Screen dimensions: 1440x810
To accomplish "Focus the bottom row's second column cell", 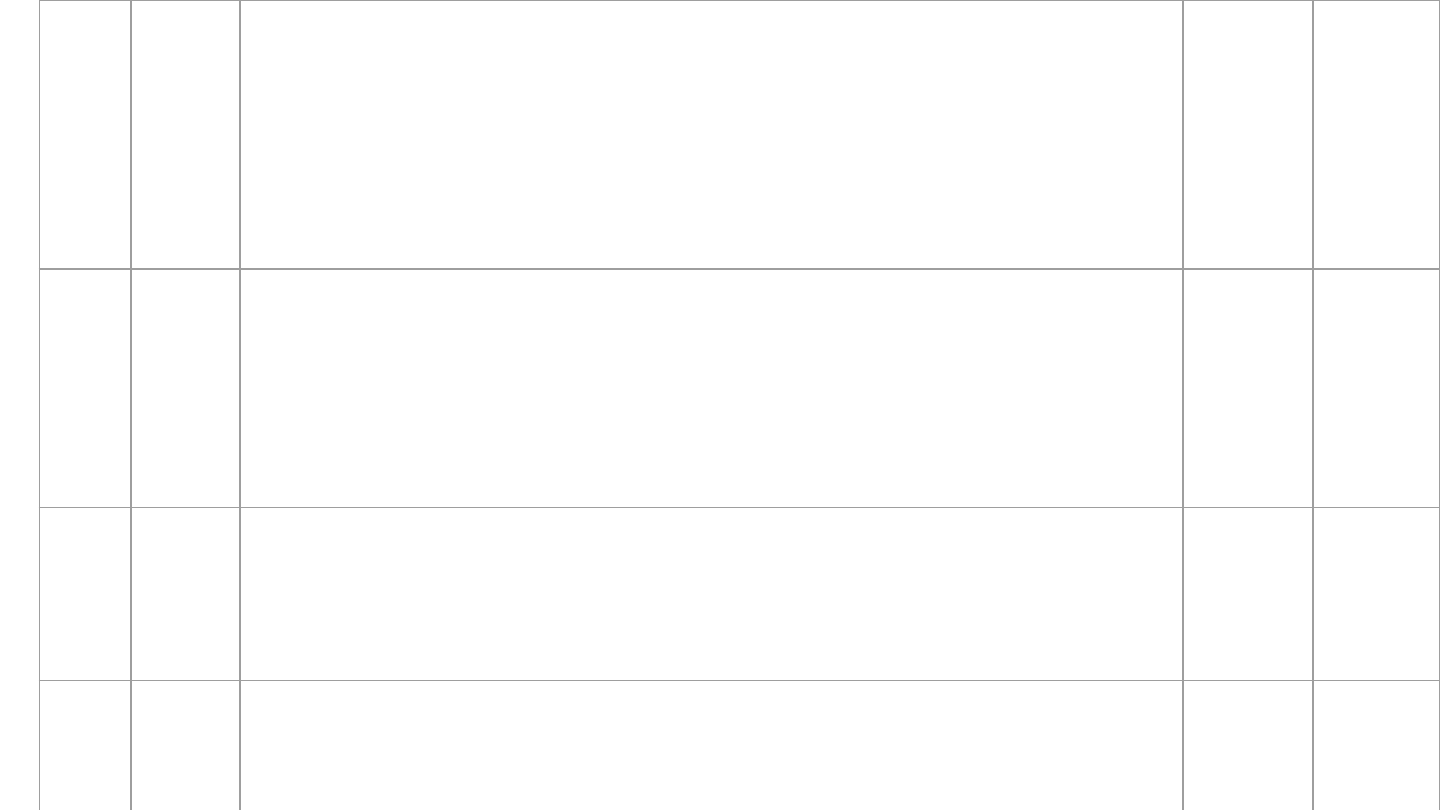I will 185,745.
